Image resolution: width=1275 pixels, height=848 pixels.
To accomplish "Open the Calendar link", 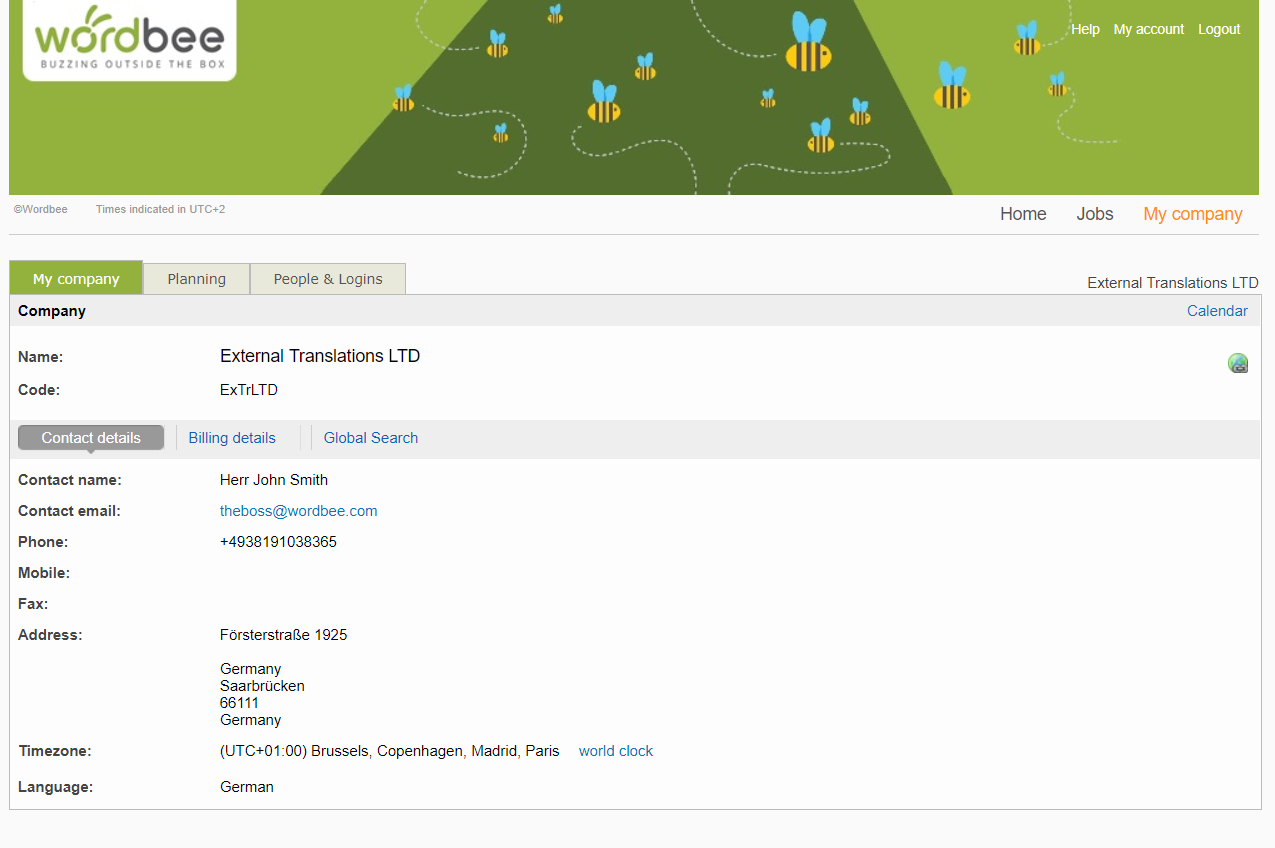I will [x=1216, y=311].
